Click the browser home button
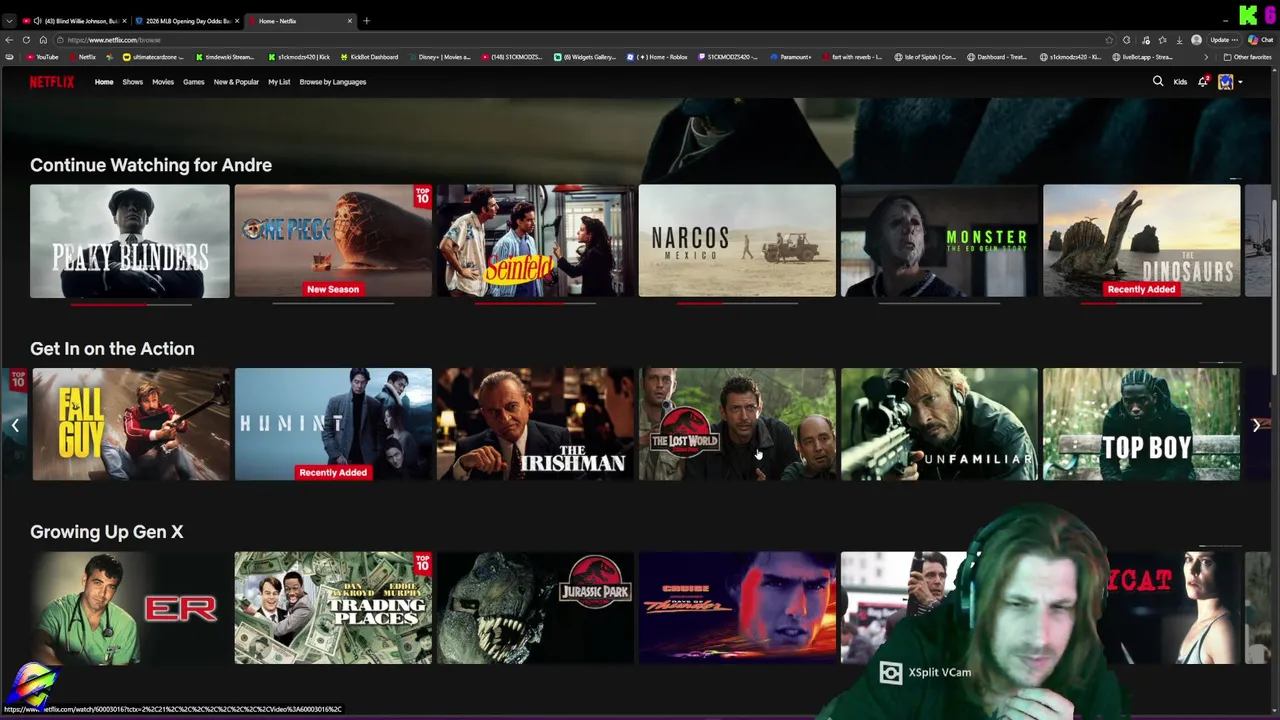 (x=42, y=40)
